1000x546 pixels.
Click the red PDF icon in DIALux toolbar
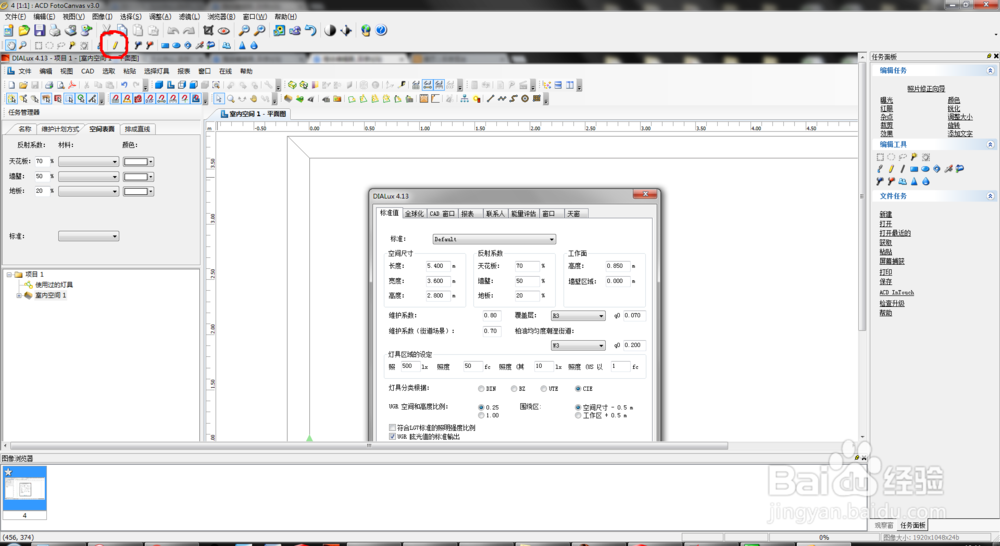coord(72,85)
